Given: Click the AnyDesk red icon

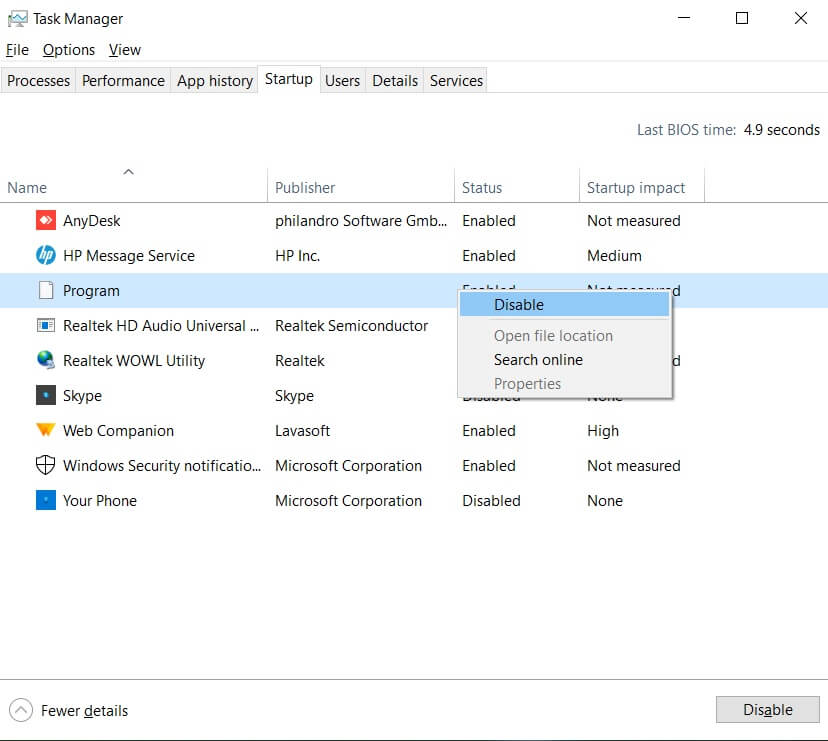Looking at the screenshot, I should [x=46, y=221].
